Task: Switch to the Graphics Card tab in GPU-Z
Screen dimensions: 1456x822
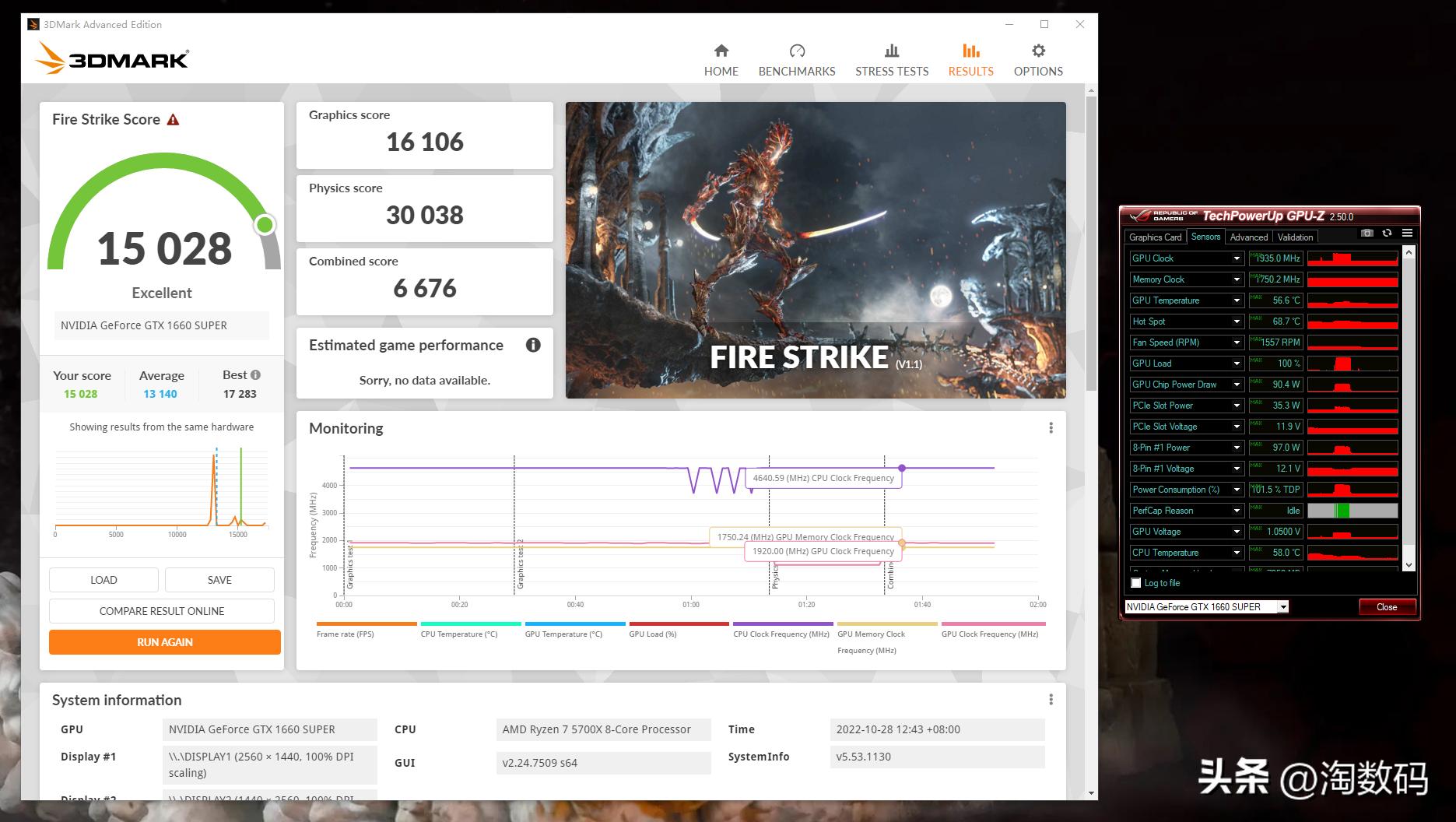Action: (1156, 237)
